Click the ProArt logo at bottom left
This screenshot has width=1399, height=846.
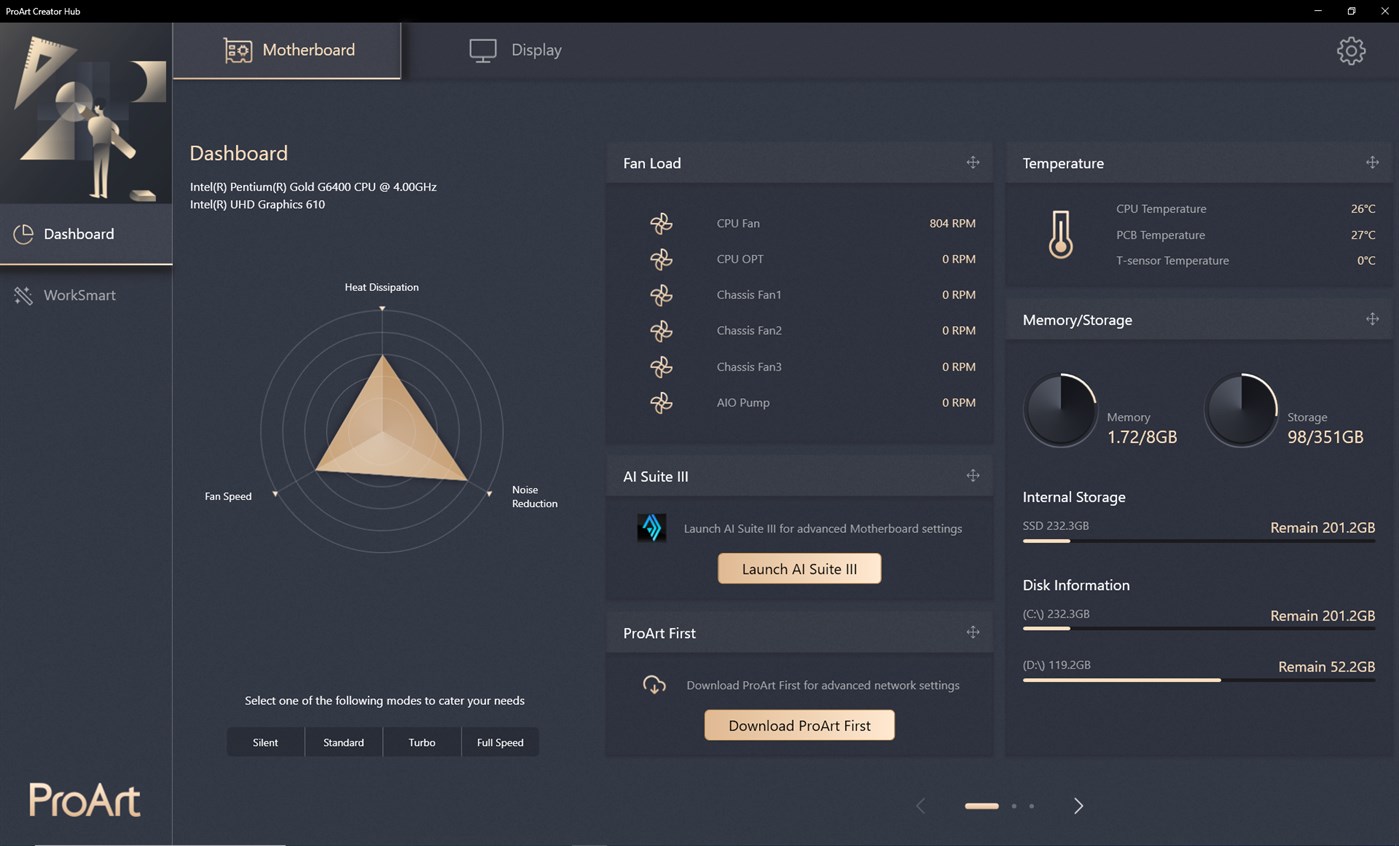[85, 800]
